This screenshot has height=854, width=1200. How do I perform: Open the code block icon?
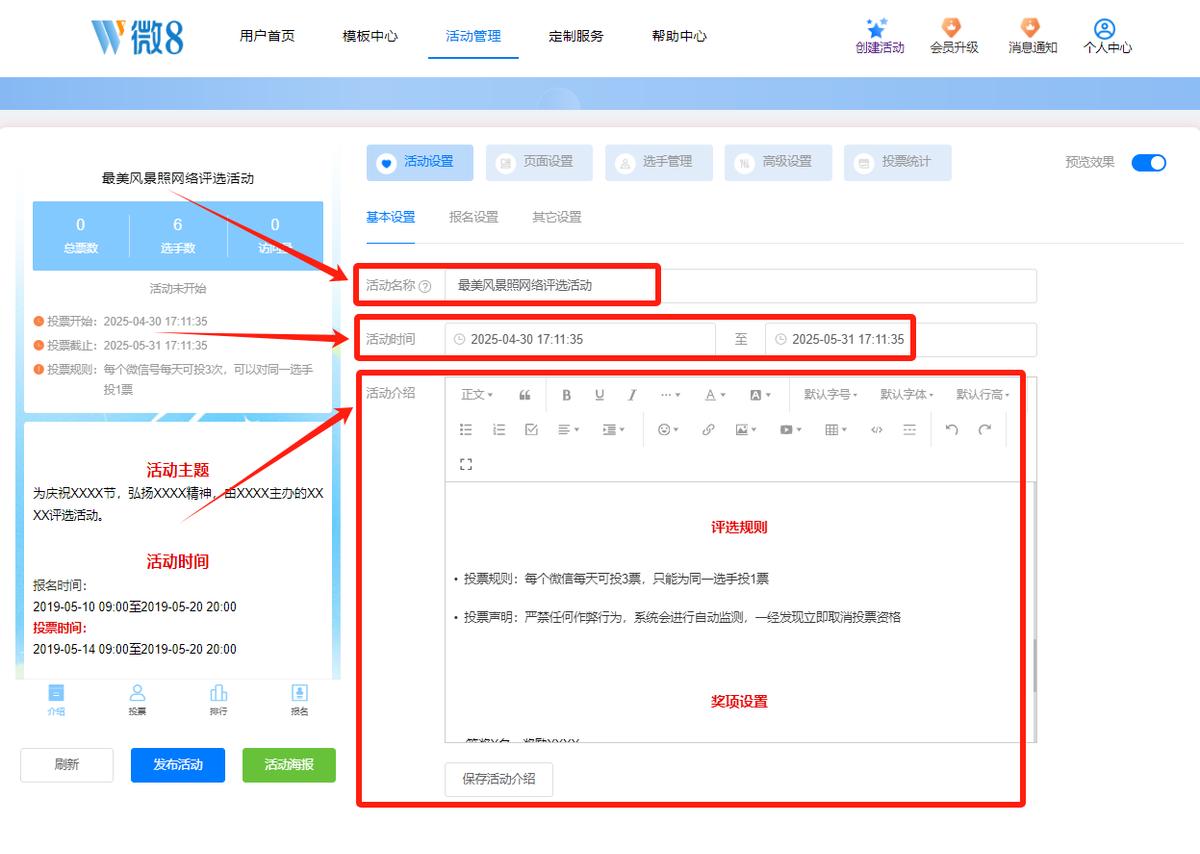(877, 429)
